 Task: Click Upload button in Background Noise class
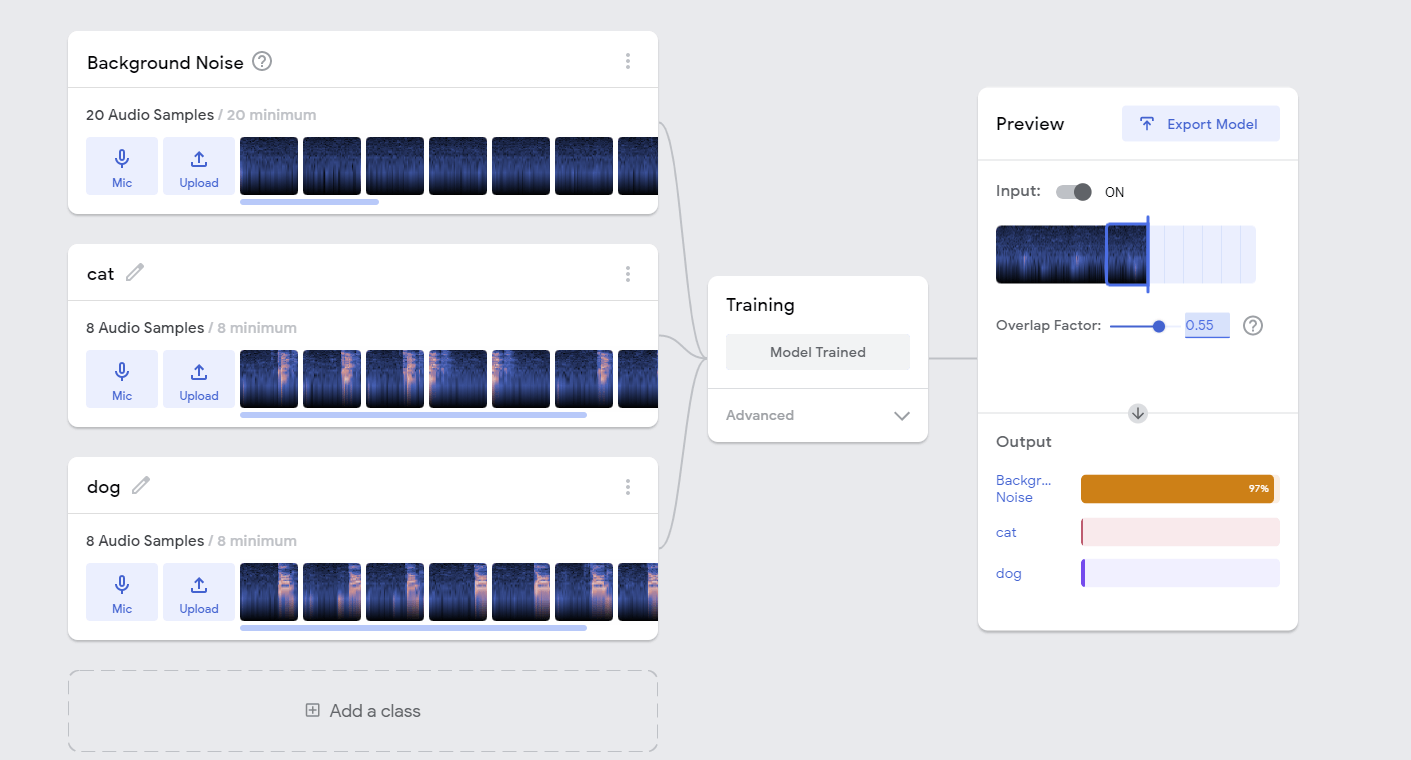[199, 166]
